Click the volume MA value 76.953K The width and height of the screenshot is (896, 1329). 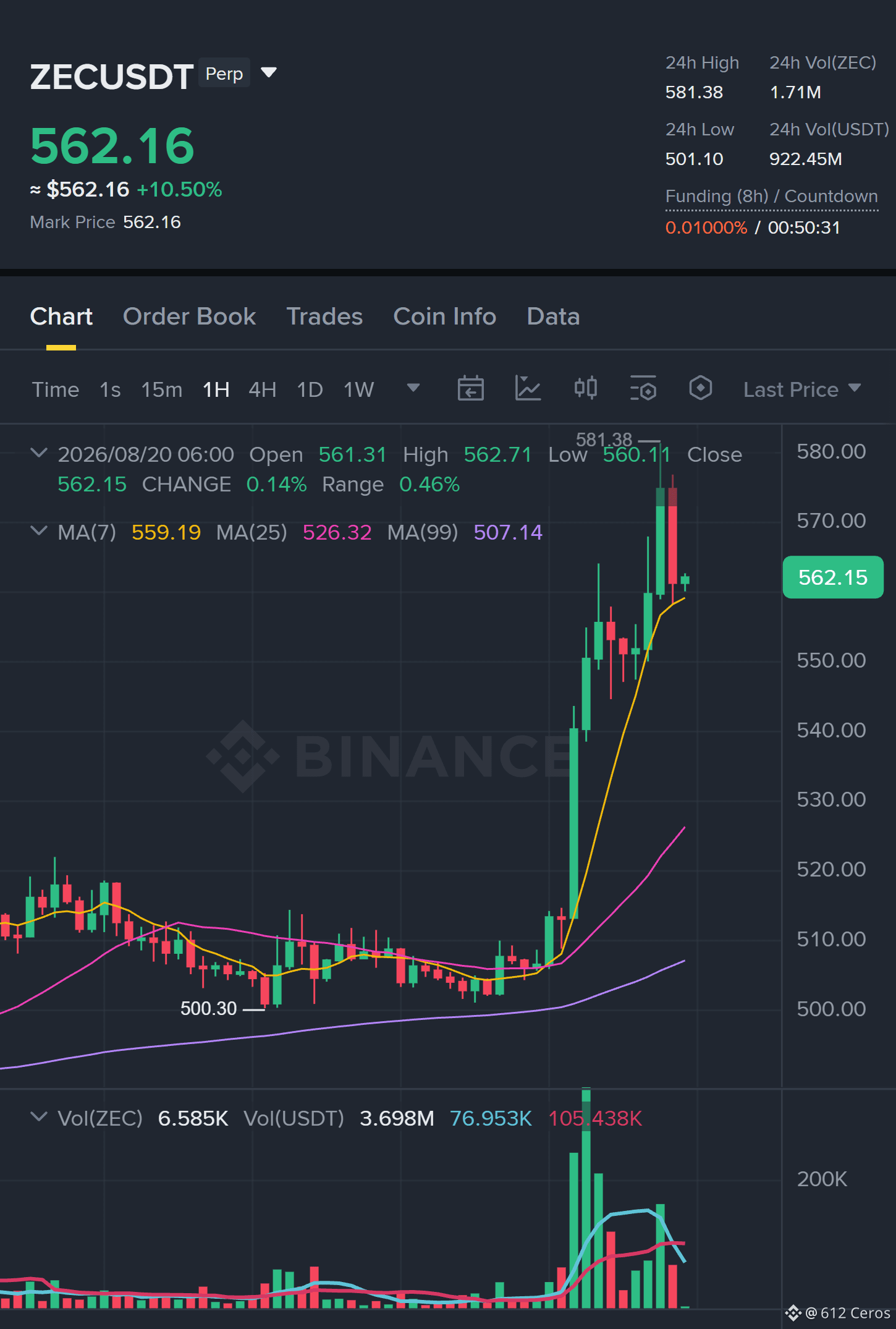coord(491,1118)
